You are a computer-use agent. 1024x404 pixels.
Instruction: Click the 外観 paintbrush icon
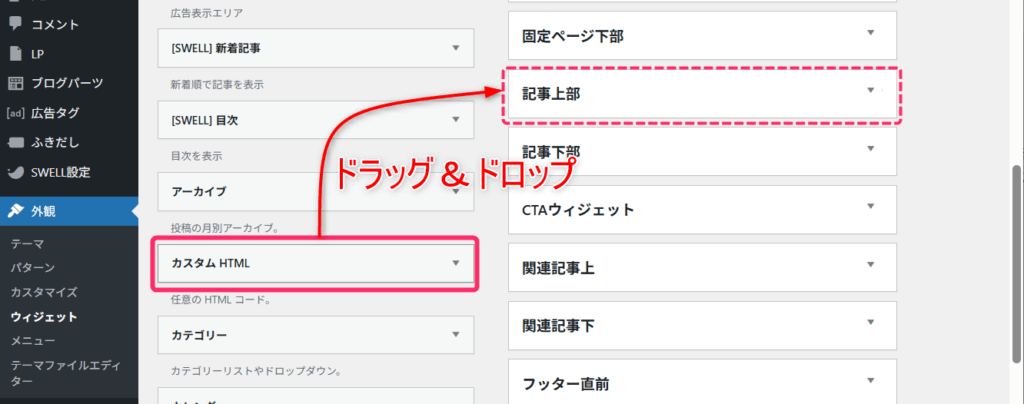(x=15, y=210)
